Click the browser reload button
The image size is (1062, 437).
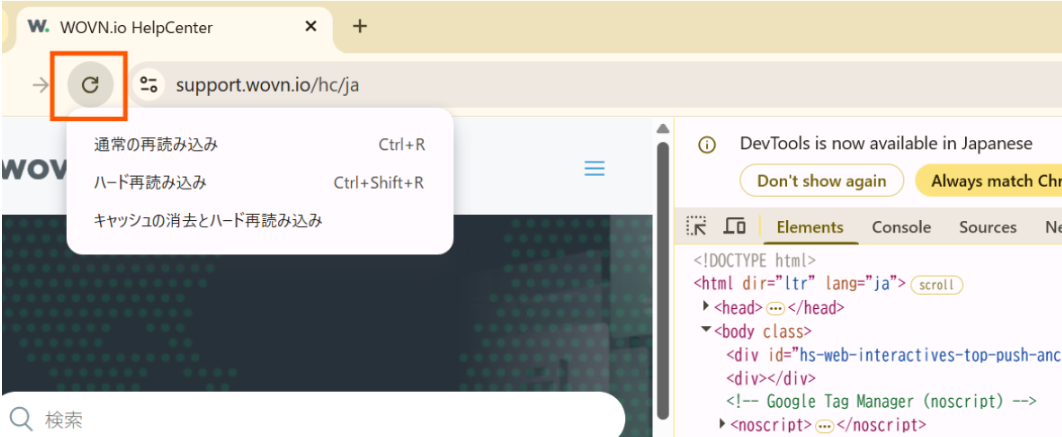pyautogui.click(x=90, y=85)
